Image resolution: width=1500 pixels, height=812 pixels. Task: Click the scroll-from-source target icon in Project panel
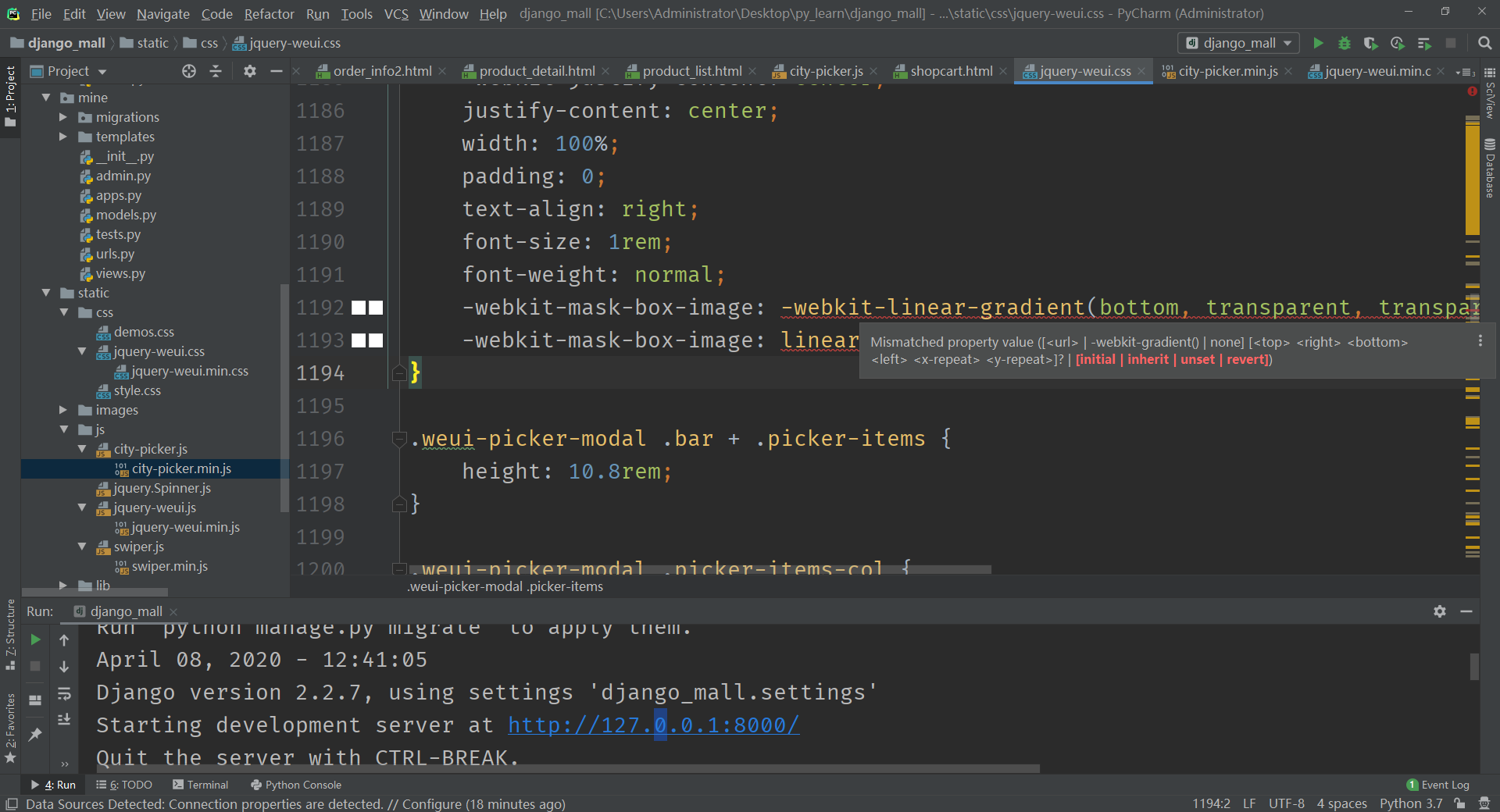[x=189, y=71]
